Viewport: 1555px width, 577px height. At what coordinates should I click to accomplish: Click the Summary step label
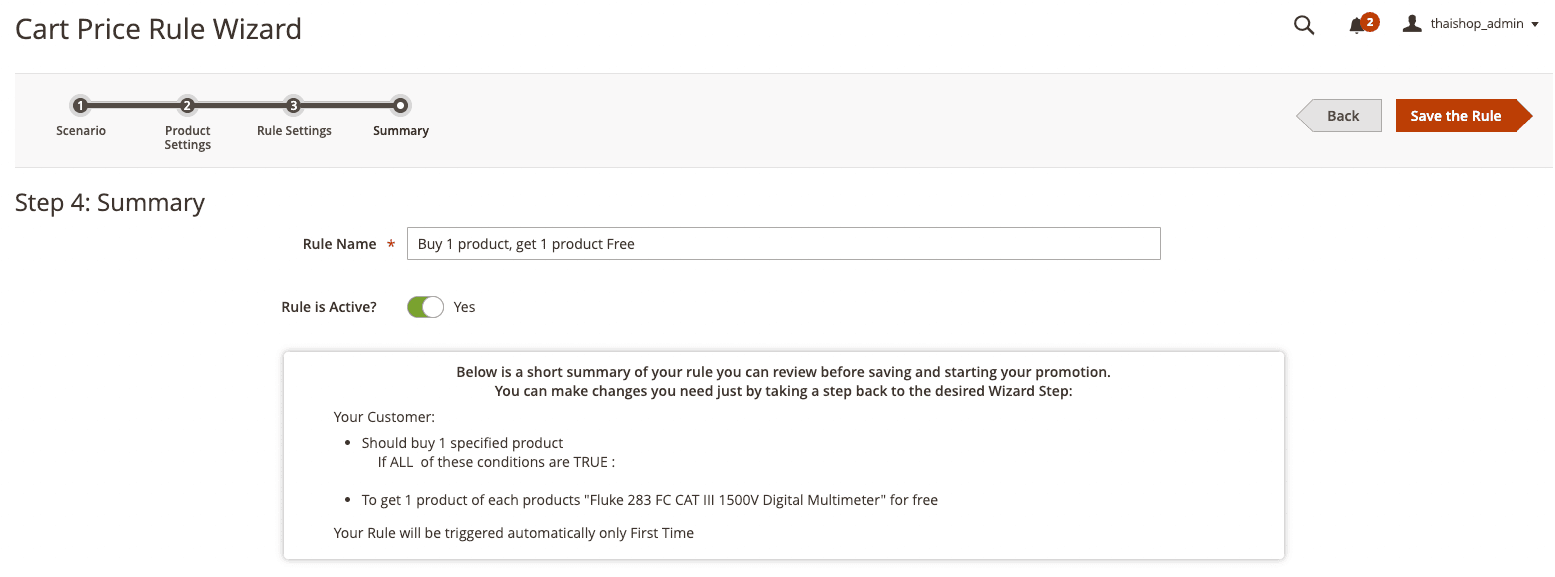(401, 131)
